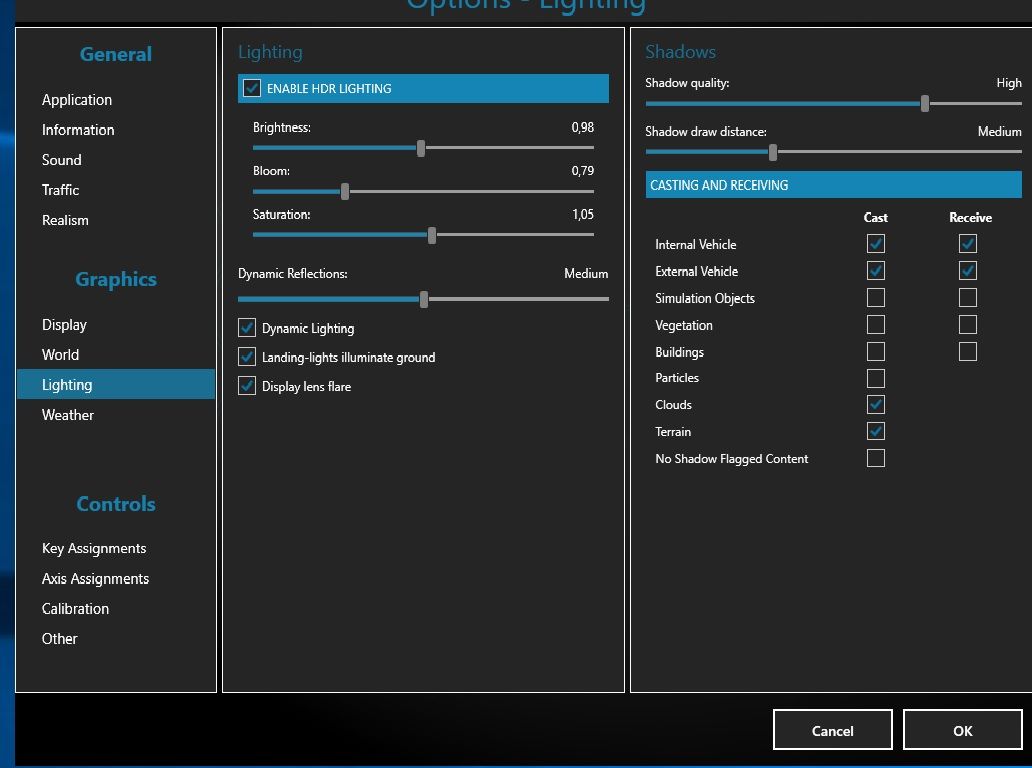Screen dimensions: 1032x768
Task: Switch to World graphics settings
Action: (x=61, y=355)
